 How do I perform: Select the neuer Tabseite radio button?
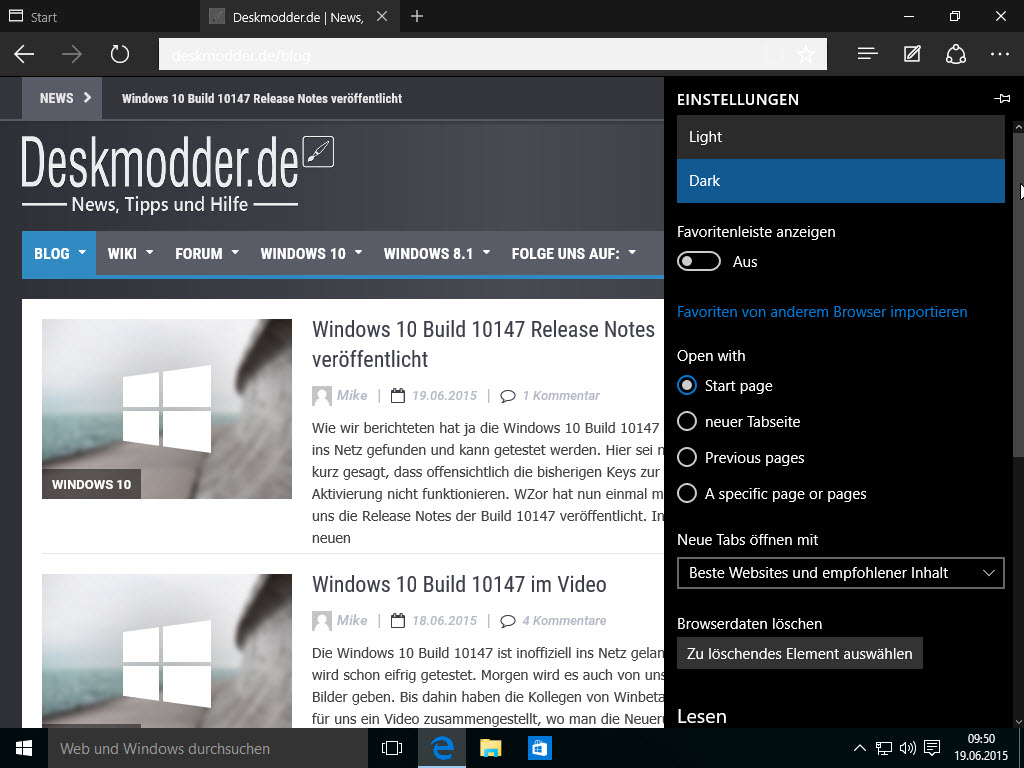pos(687,421)
